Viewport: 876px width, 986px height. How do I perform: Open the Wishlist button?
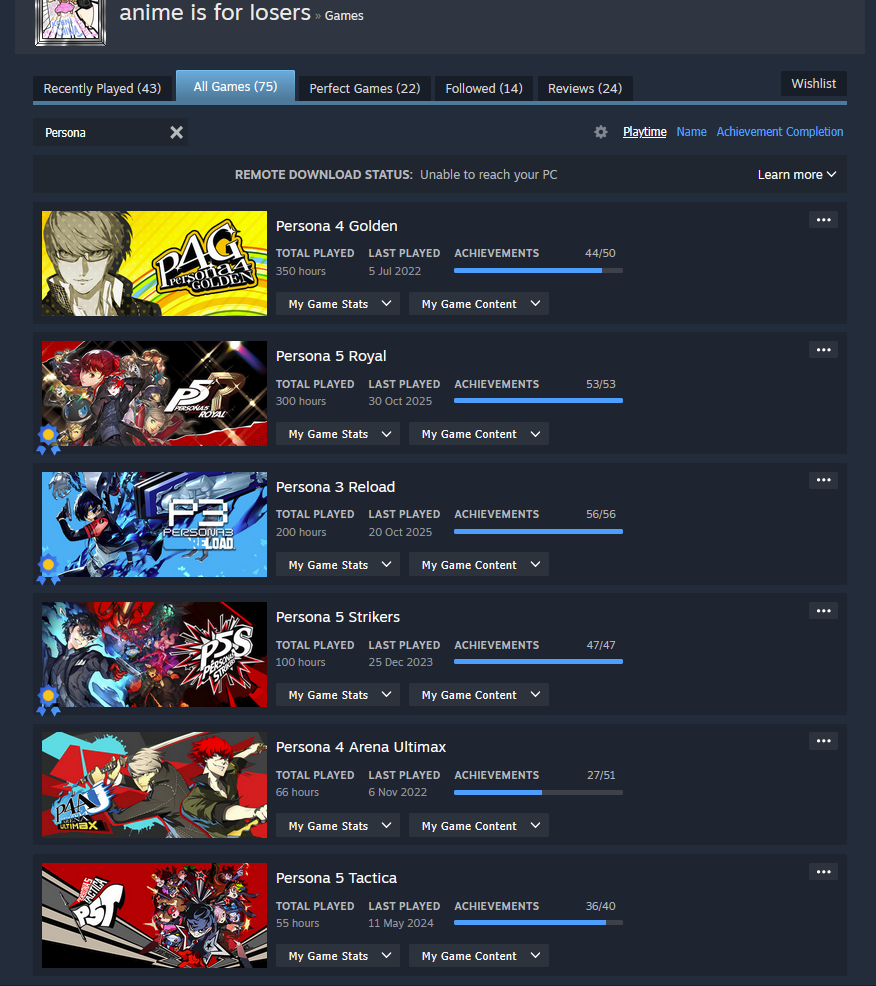coord(814,84)
